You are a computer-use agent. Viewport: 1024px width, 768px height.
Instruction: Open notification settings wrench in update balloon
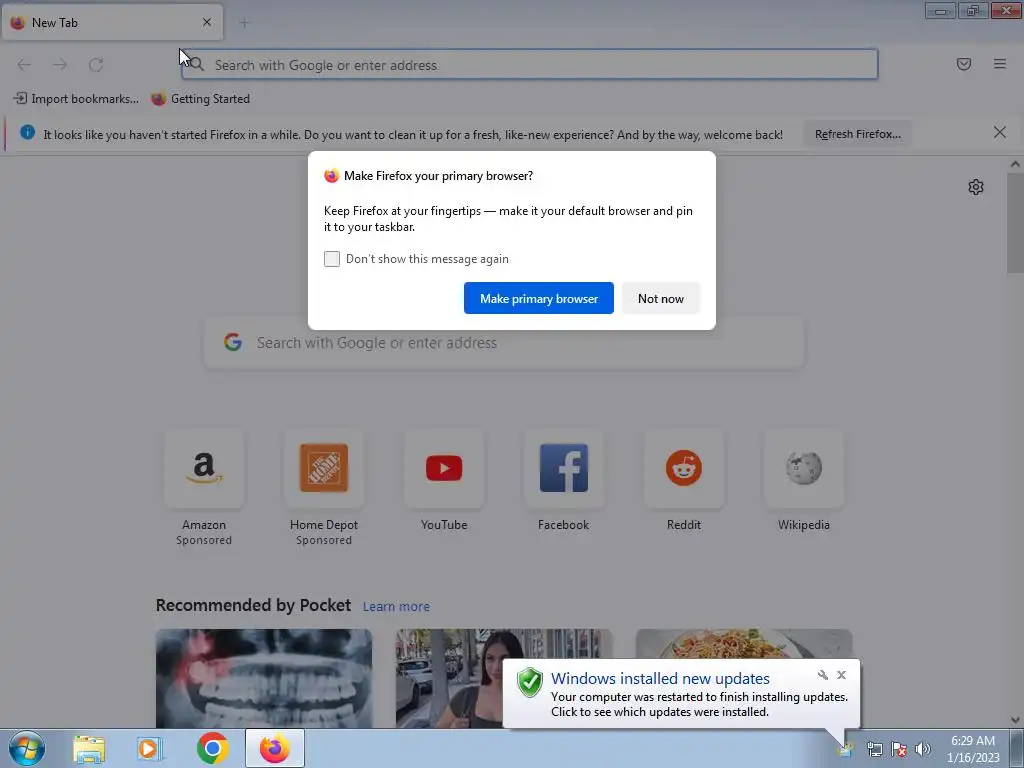(x=822, y=675)
